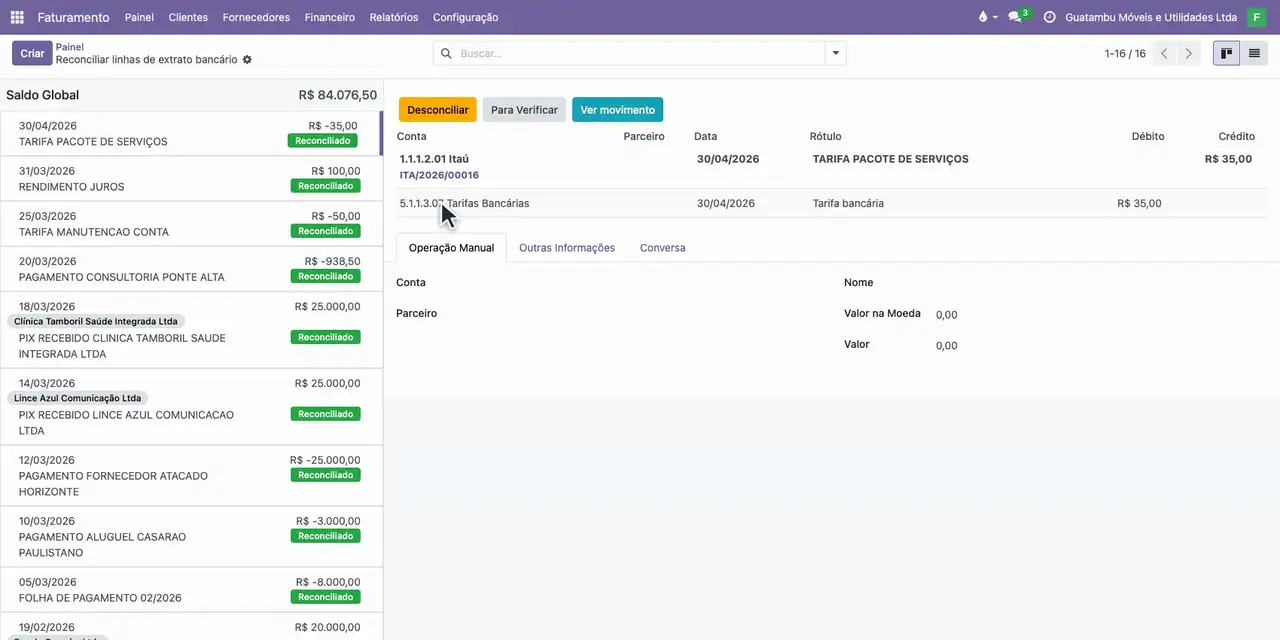Go to the previous page of records
The width and height of the screenshot is (1280, 640).
tap(1164, 53)
